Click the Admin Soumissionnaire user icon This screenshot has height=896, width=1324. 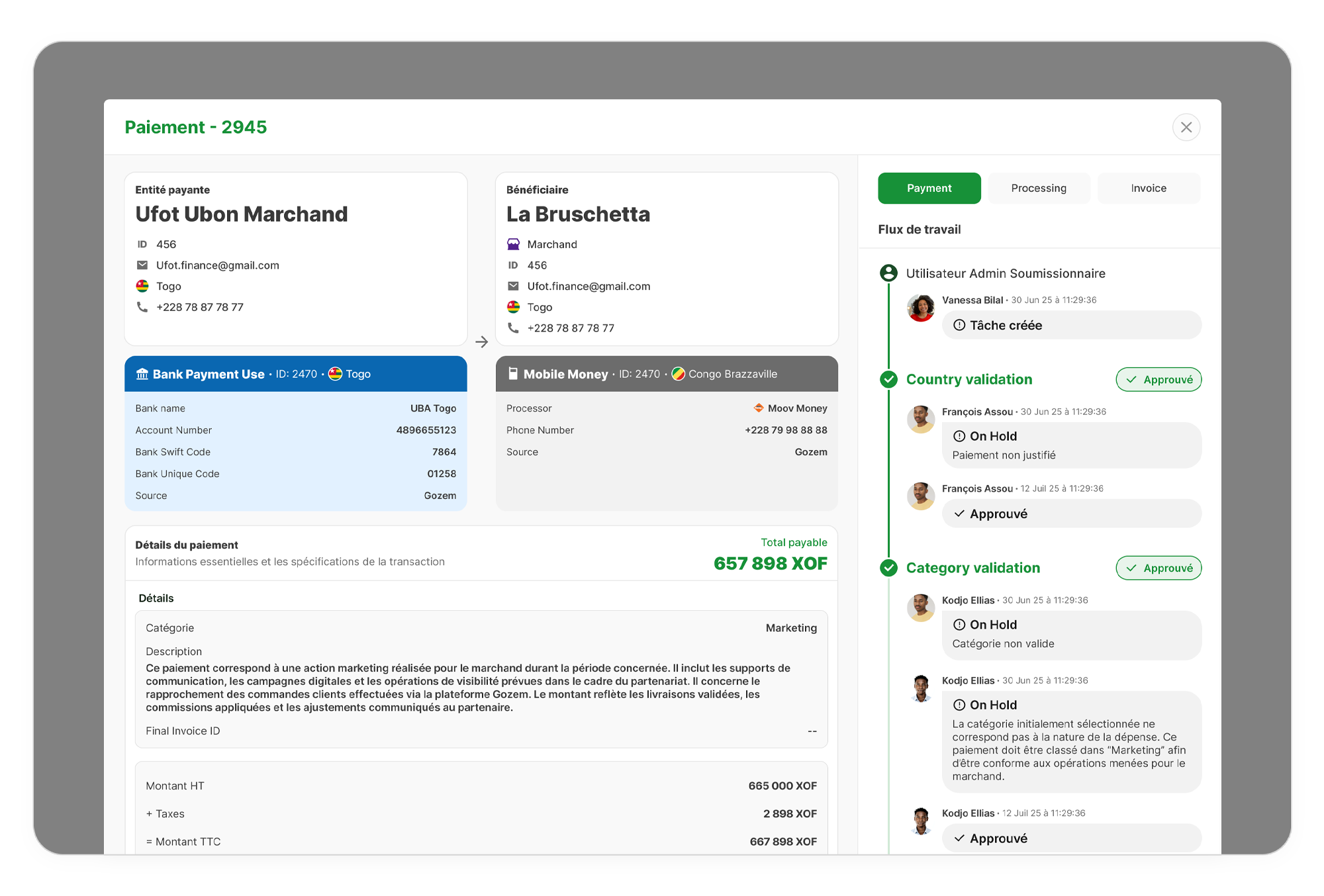[x=888, y=273]
